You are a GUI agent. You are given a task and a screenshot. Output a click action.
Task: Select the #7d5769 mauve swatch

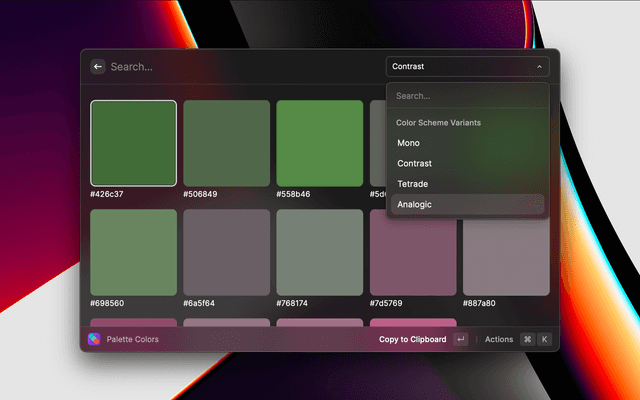[412, 252]
